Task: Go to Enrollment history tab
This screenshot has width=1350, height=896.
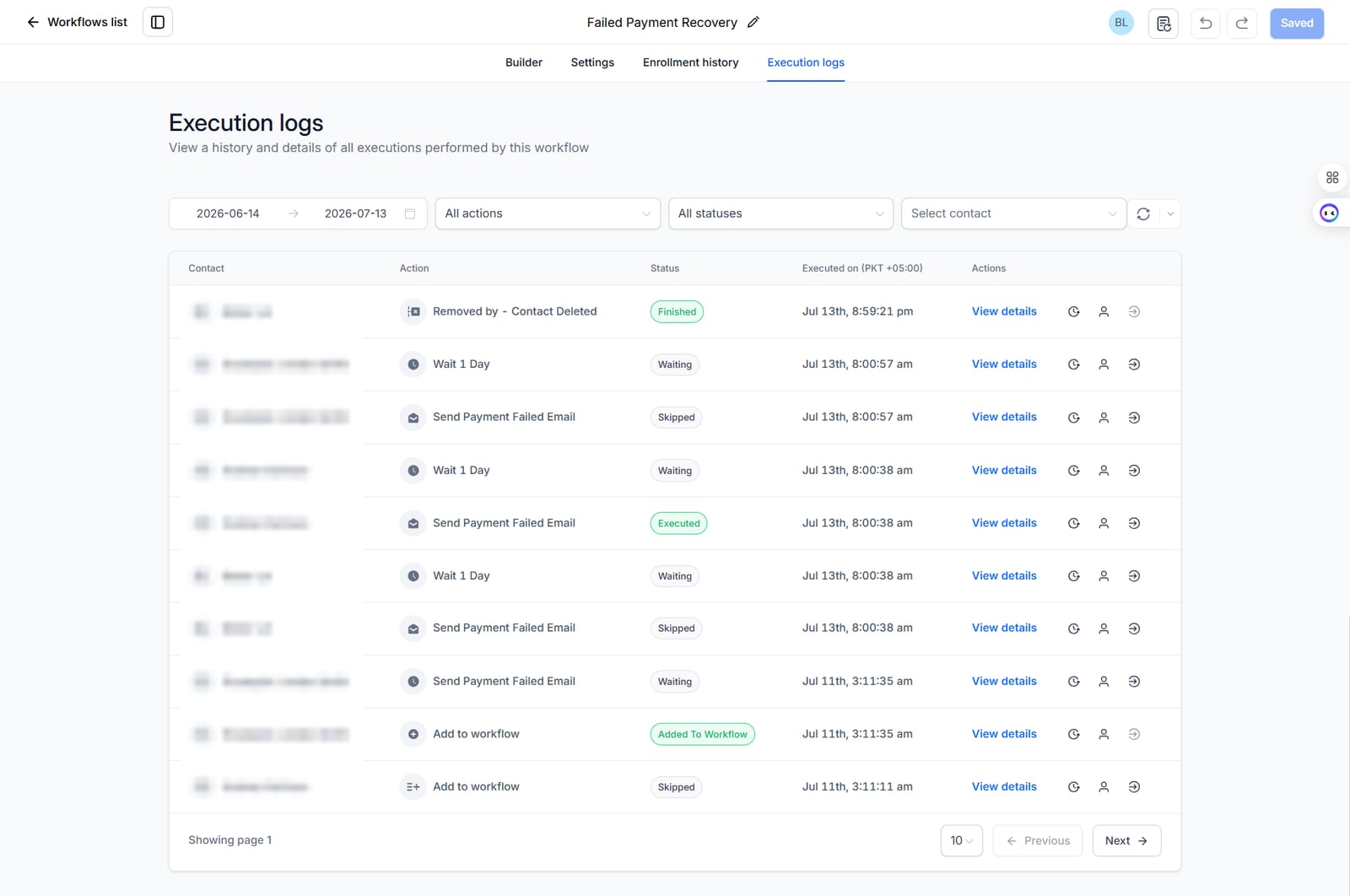Action: (x=690, y=62)
